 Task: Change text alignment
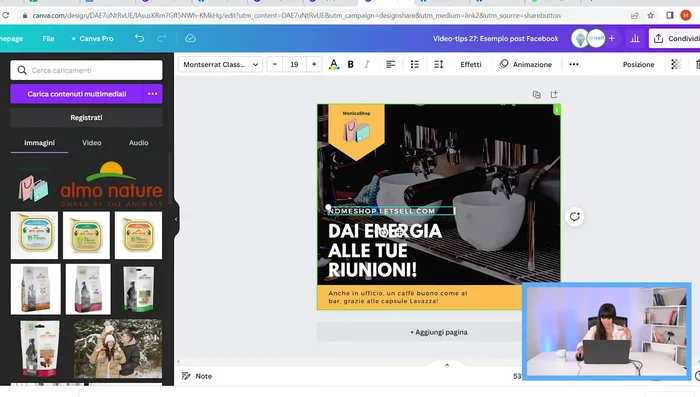(391, 64)
